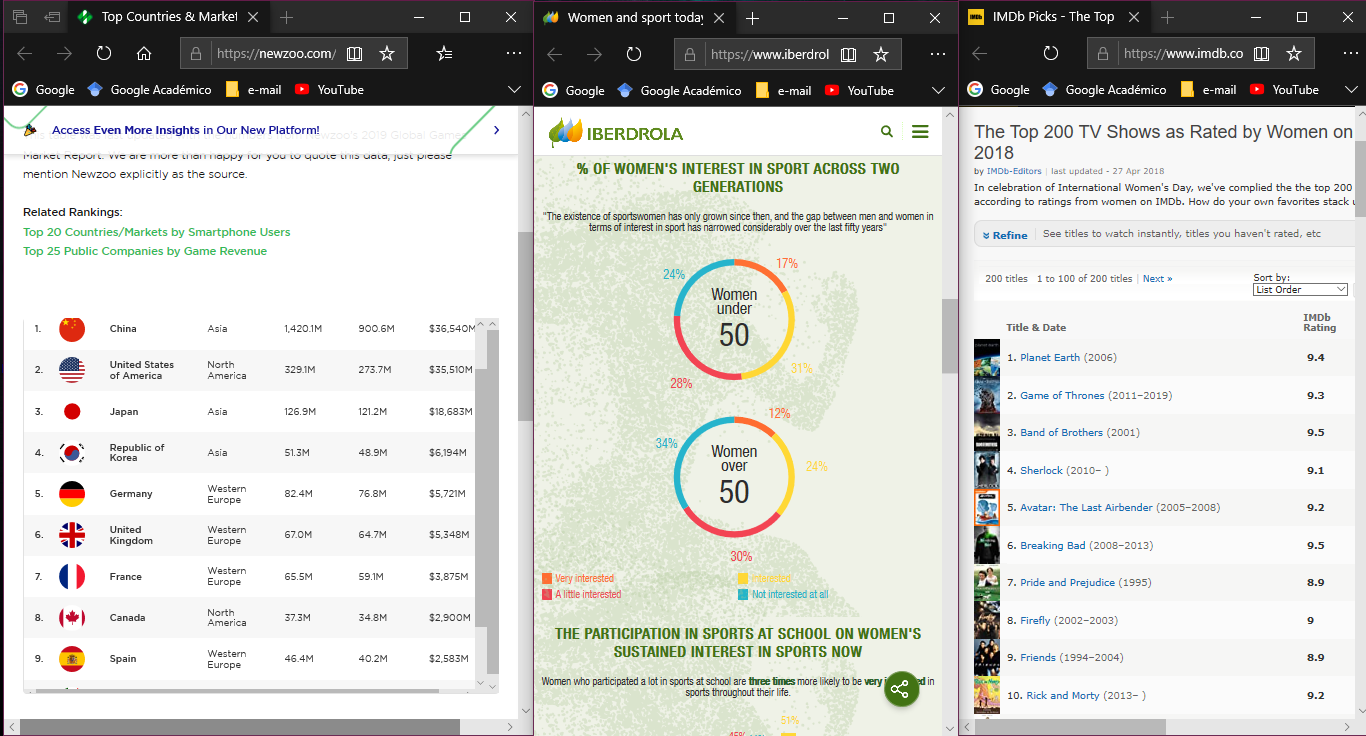
Task: Expand Access Even More Insights banner arrow
Action: pos(497,130)
